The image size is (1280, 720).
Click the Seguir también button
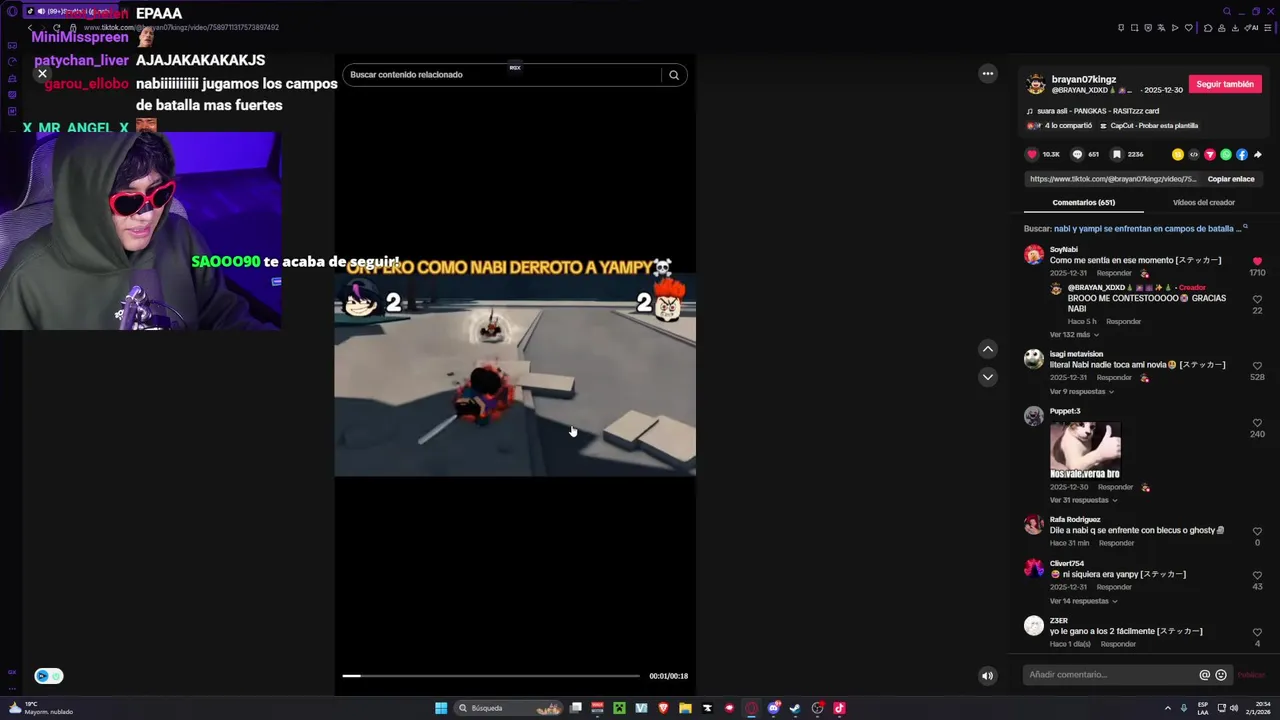point(1225,84)
